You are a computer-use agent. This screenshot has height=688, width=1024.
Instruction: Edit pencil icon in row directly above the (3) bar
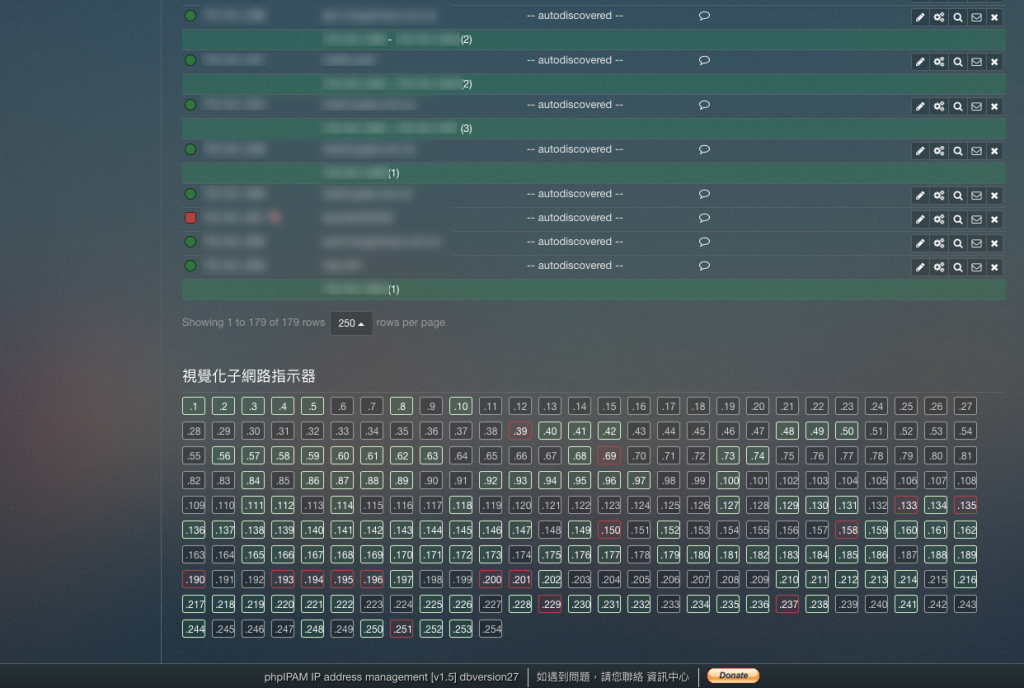tap(920, 106)
